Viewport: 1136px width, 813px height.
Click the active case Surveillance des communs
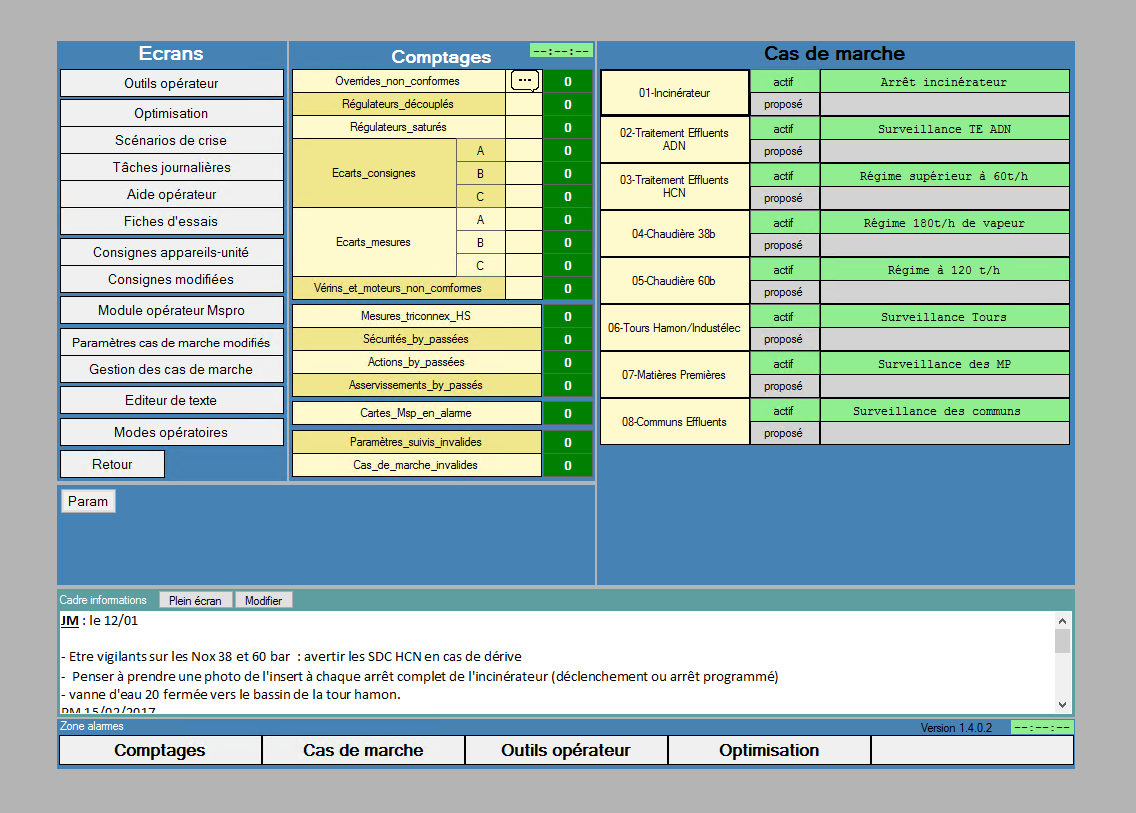pyautogui.click(x=945, y=411)
